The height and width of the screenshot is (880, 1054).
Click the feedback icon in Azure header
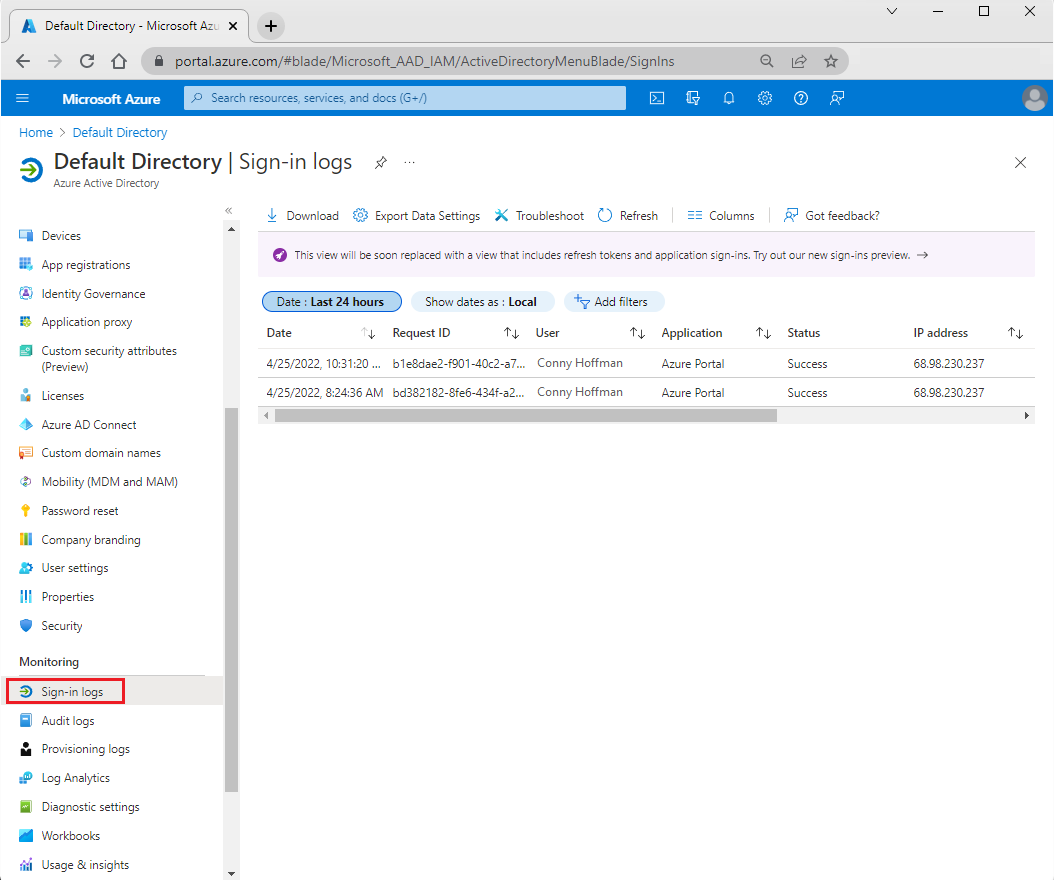pyautogui.click(x=837, y=98)
